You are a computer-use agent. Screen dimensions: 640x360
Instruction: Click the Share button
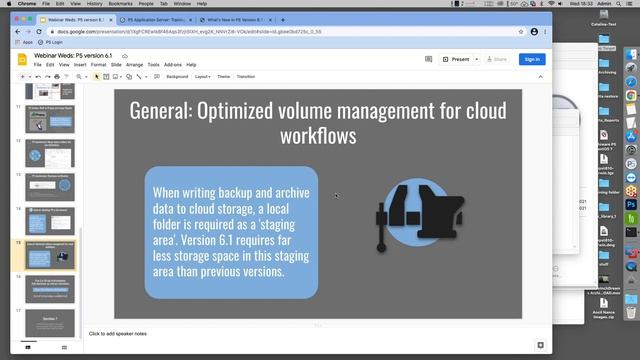coord(497,60)
